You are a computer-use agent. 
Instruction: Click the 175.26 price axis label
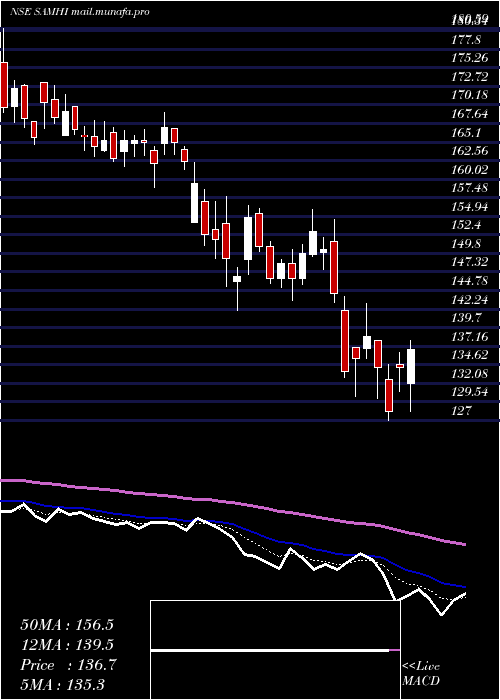tap(470, 58)
